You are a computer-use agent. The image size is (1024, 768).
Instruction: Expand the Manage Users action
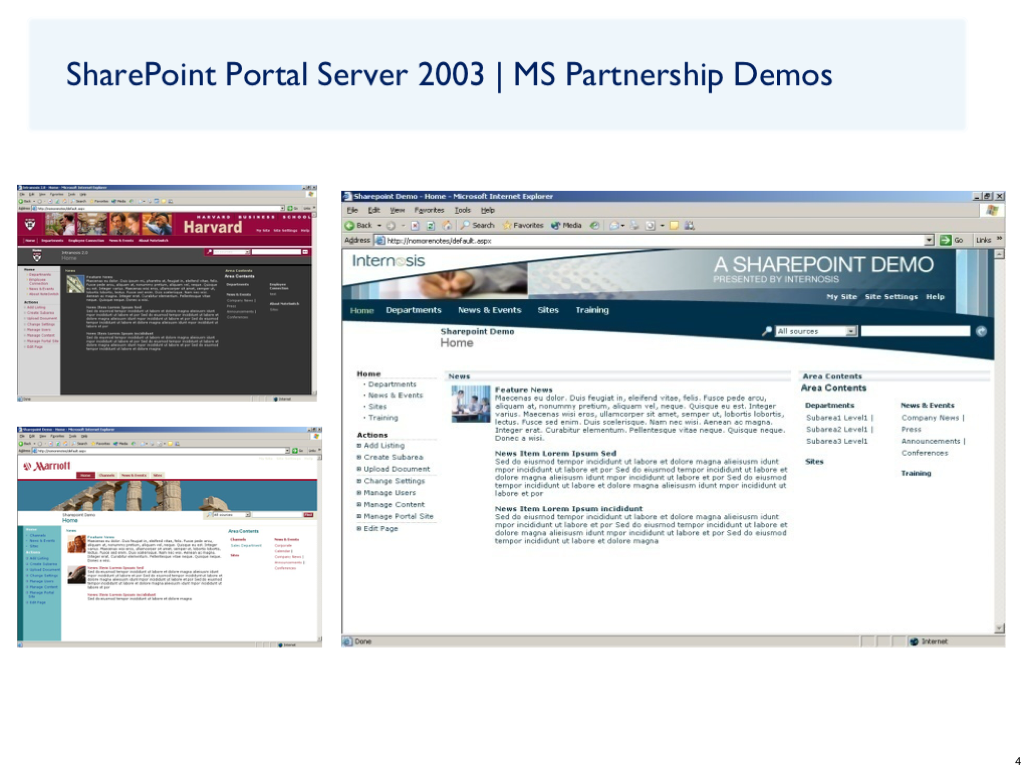click(359, 492)
